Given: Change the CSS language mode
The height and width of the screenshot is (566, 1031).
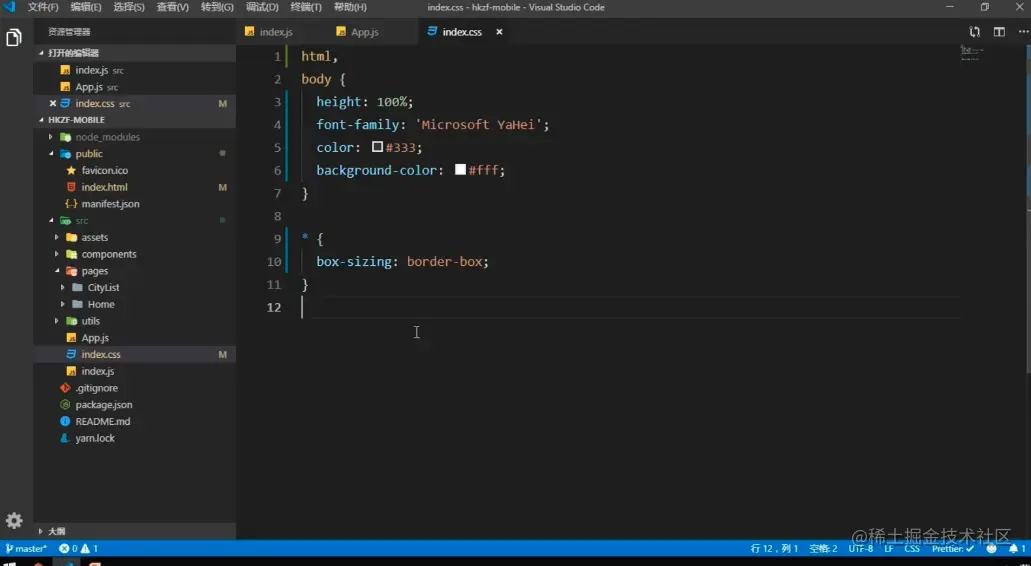Looking at the screenshot, I should click(912, 548).
